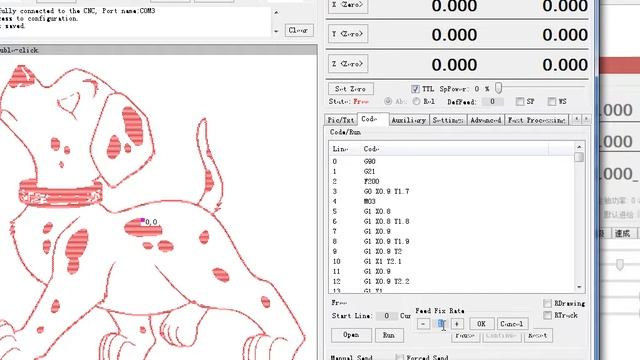
Task: Enable the SP checkbox
Action: click(x=520, y=101)
